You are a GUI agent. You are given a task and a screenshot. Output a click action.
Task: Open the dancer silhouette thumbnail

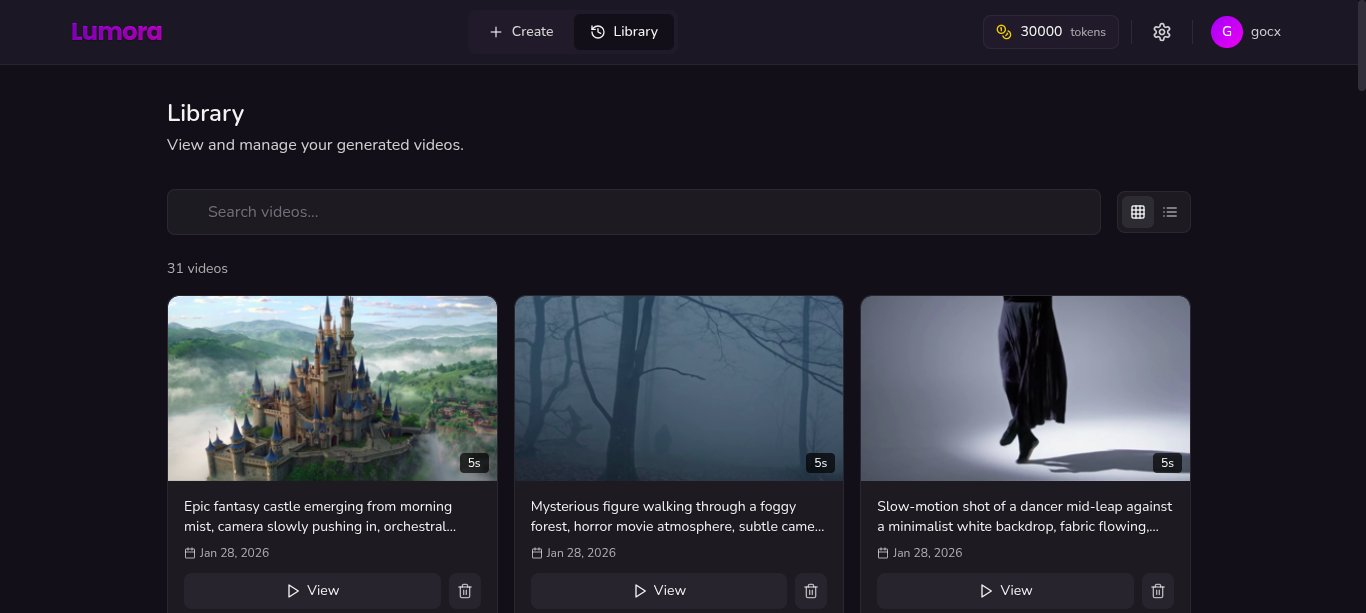coord(1025,388)
